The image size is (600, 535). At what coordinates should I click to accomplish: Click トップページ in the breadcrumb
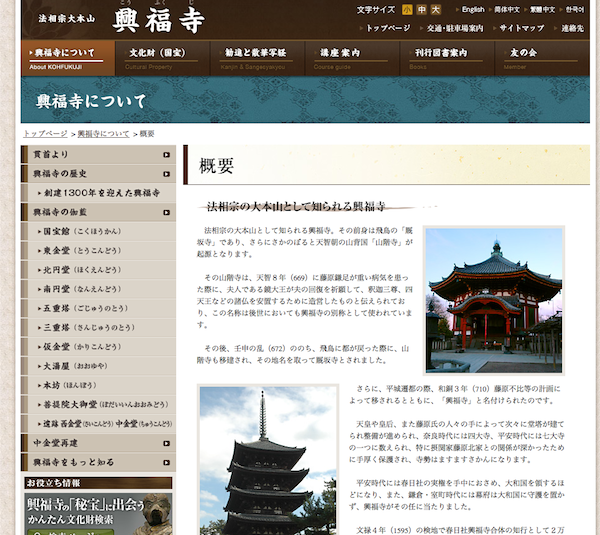[x=45, y=133]
